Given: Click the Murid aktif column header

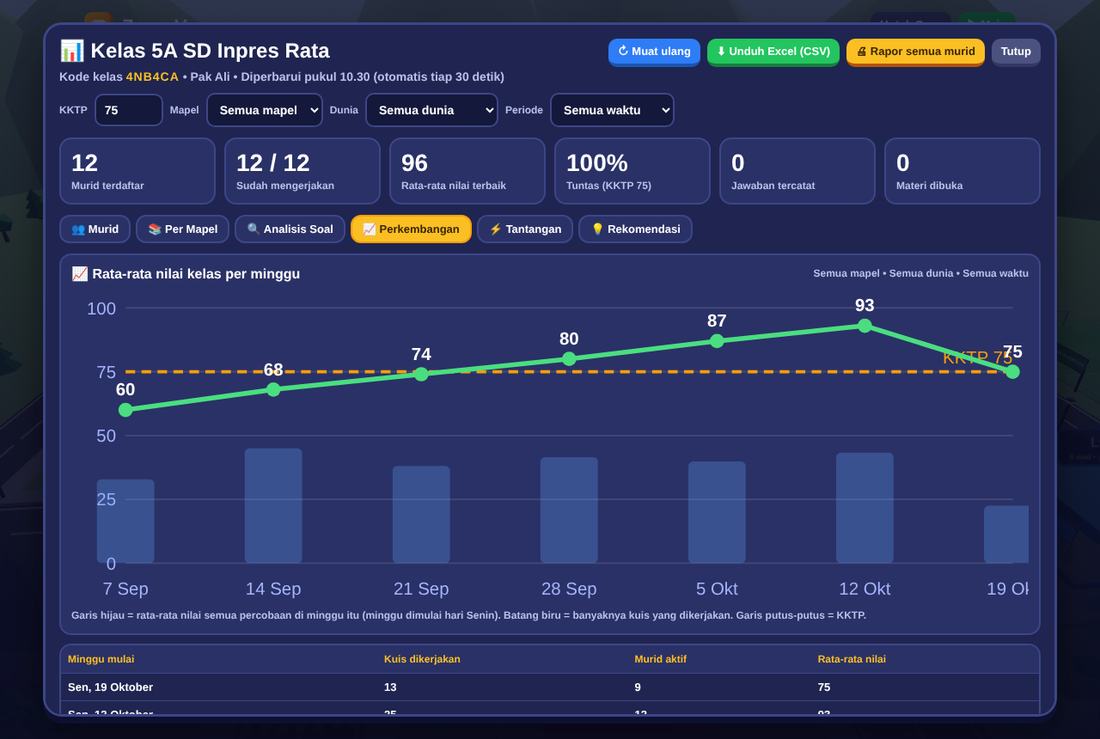Looking at the screenshot, I should 660,659.
